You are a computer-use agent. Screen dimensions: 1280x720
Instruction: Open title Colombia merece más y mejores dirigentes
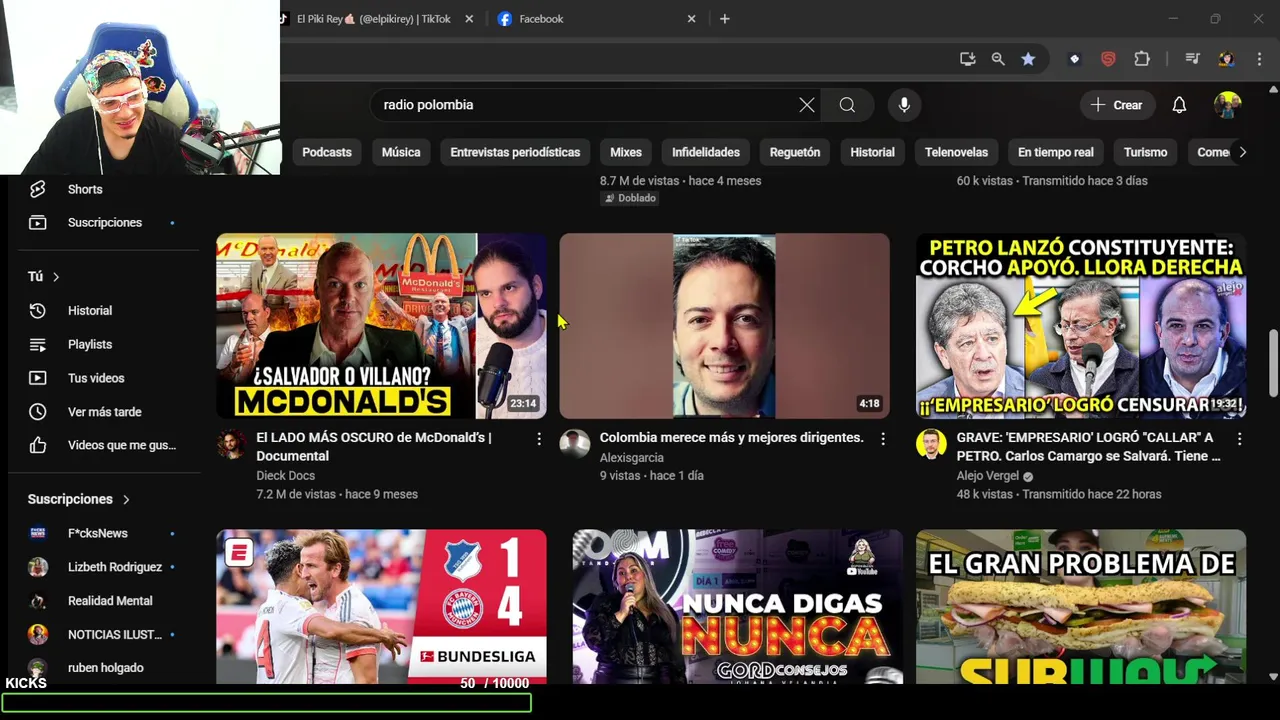(731, 437)
